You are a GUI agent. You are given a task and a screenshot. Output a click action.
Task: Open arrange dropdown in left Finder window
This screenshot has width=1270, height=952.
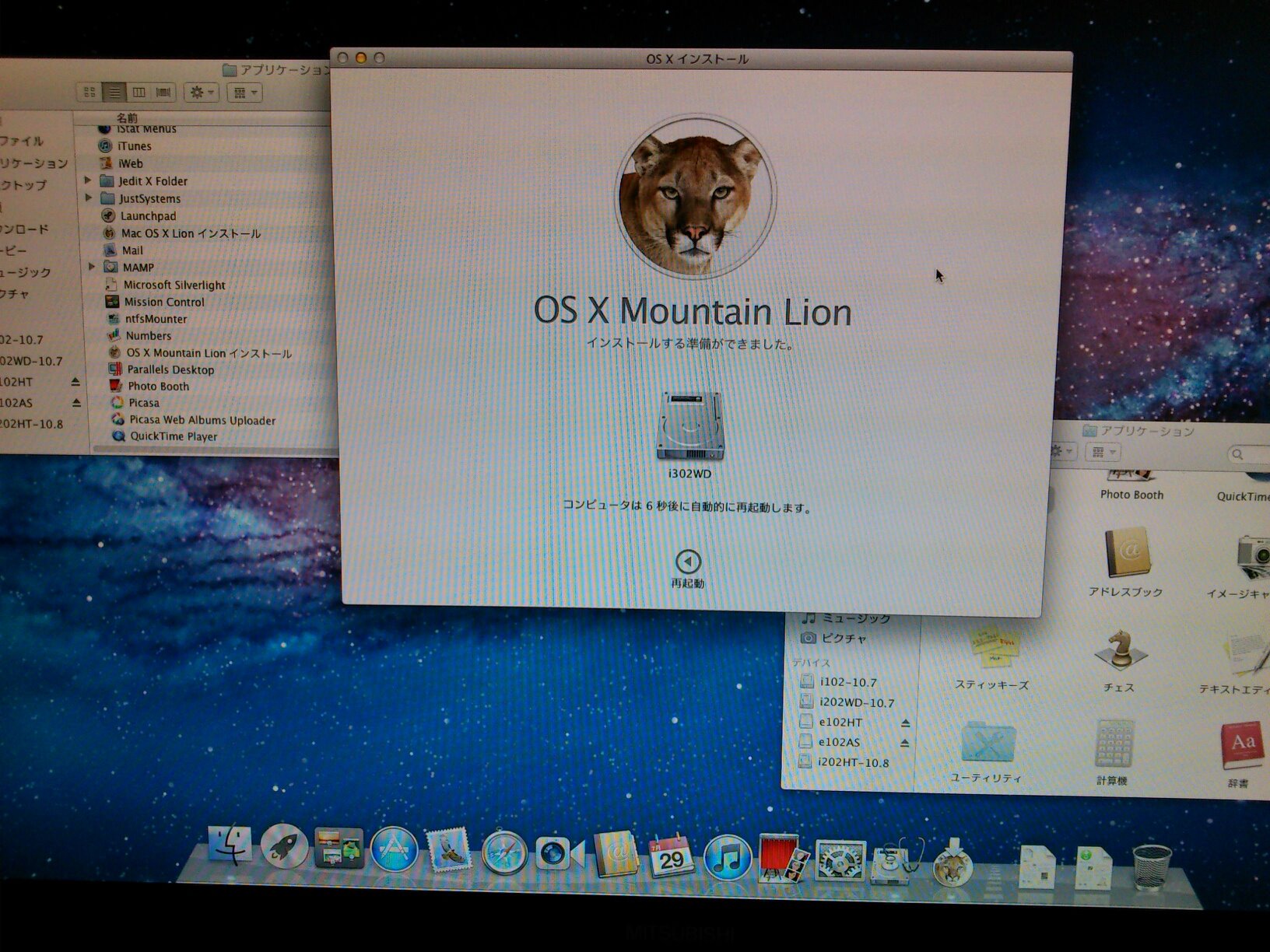[x=245, y=93]
